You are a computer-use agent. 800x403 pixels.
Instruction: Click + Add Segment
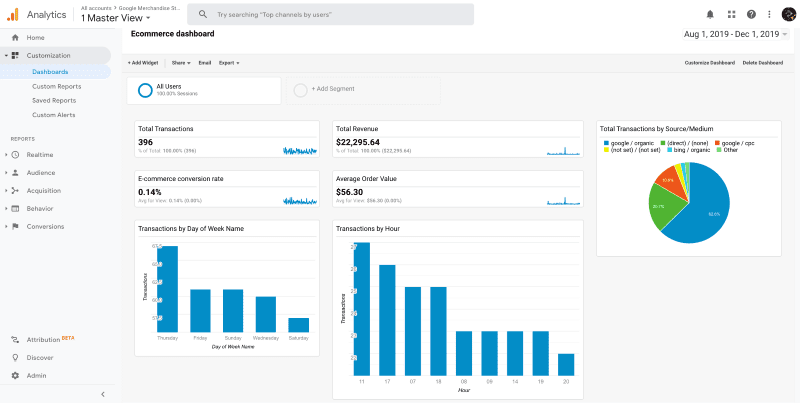point(333,88)
